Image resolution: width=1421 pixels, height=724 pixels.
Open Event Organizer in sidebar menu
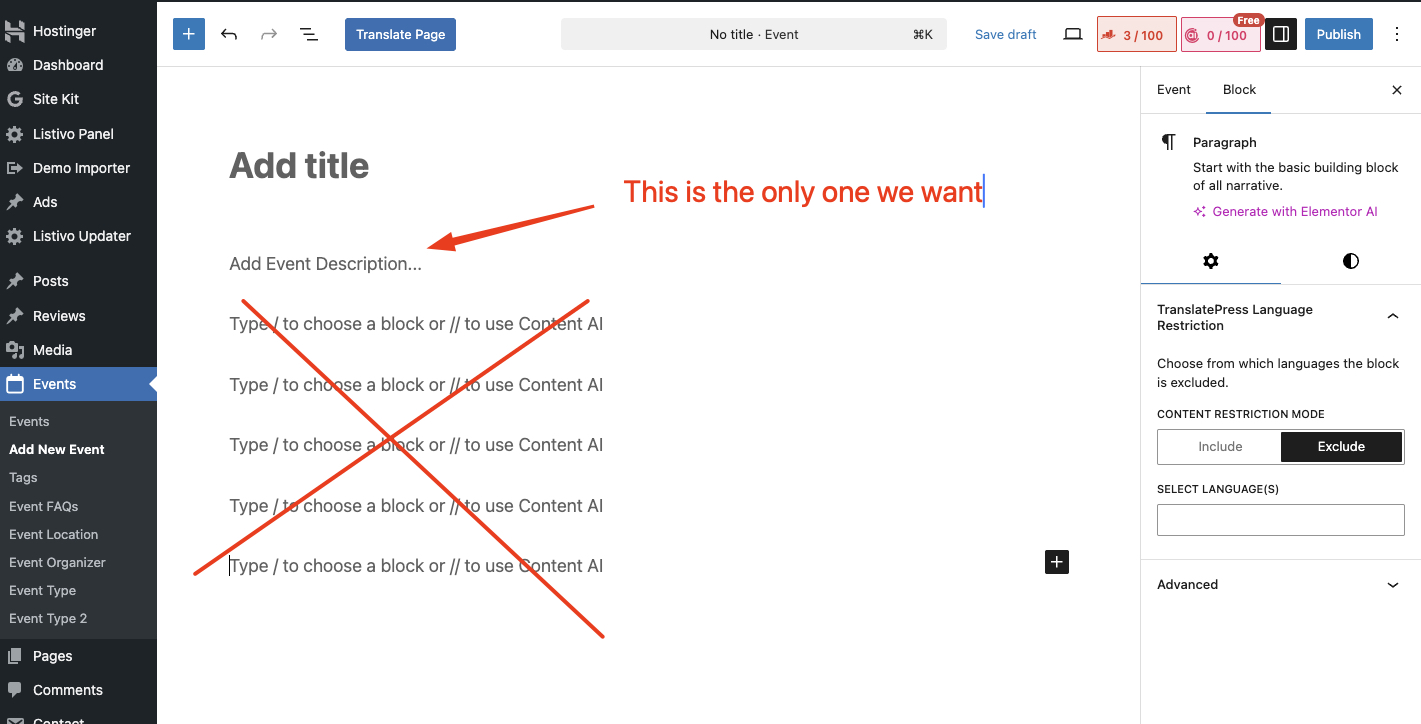57,562
